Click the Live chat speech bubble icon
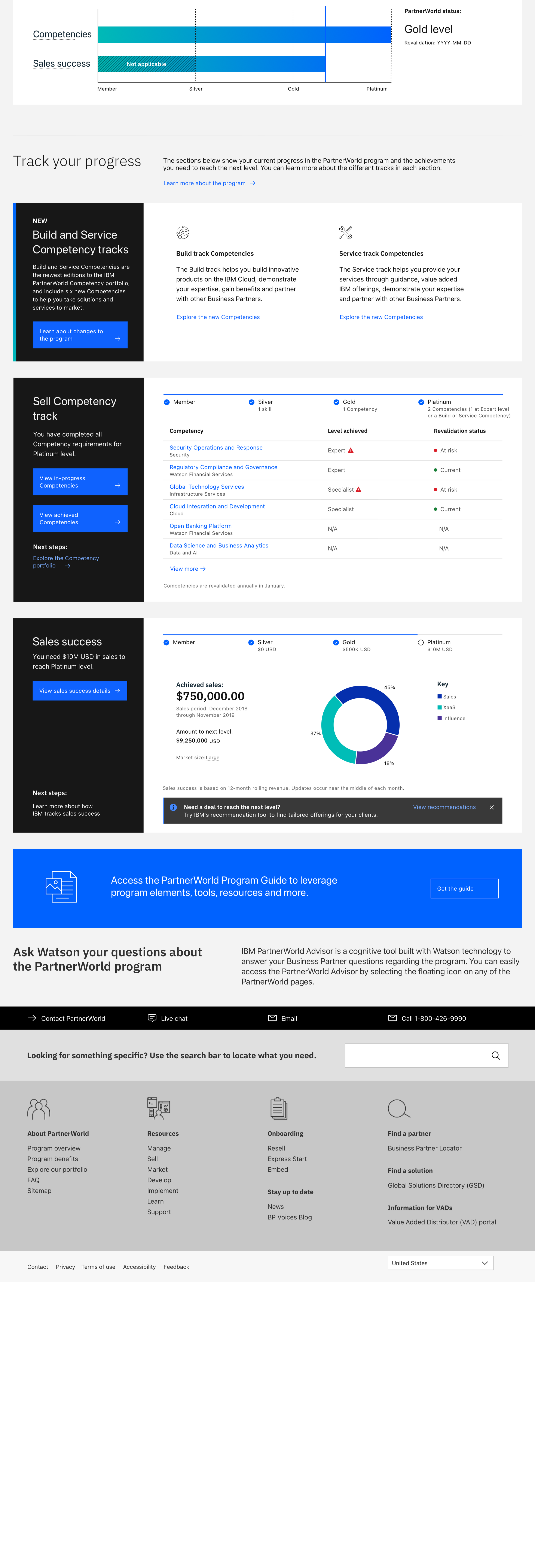 (x=152, y=1018)
